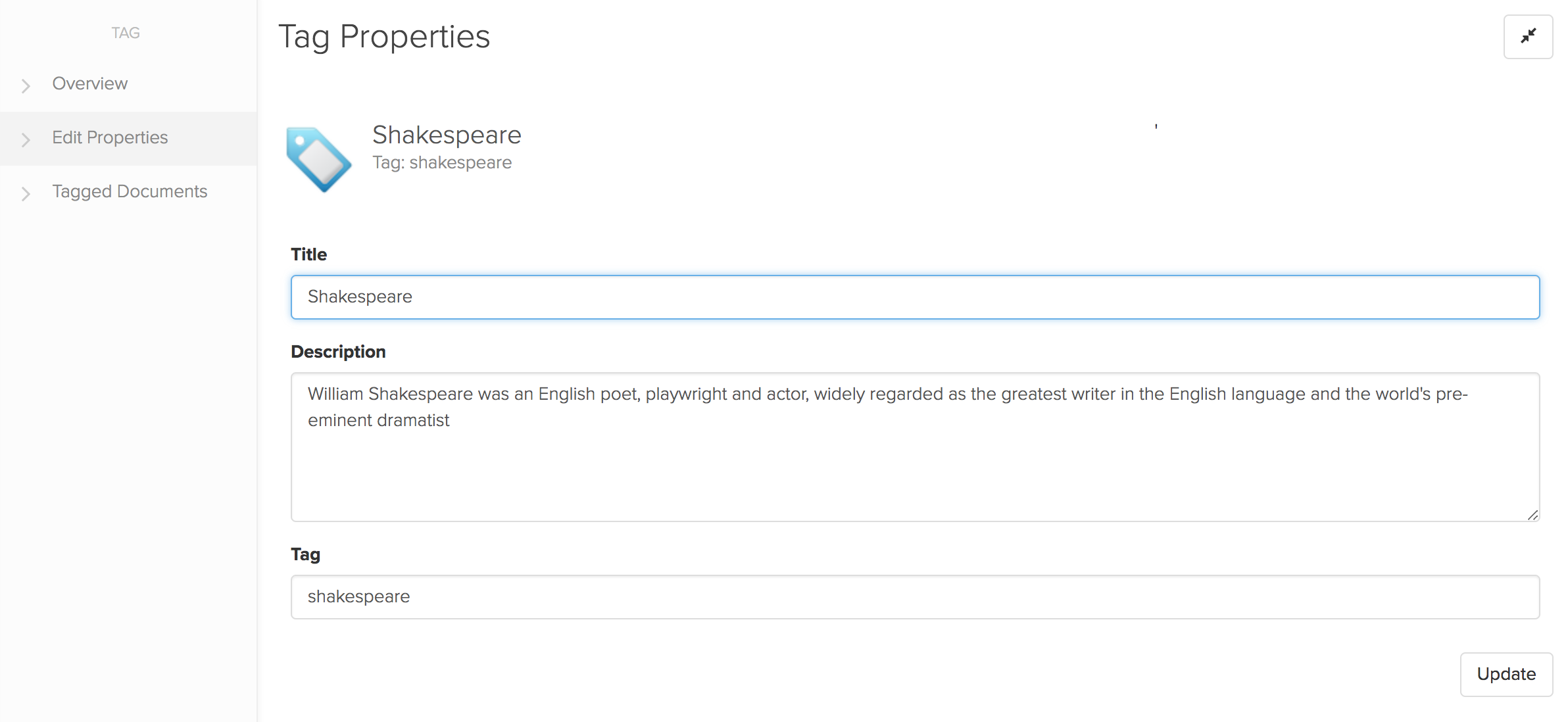The height and width of the screenshot is (722, 1568).
Task: Click the collapse panel icon button
Action: (x=1528, y=36)
